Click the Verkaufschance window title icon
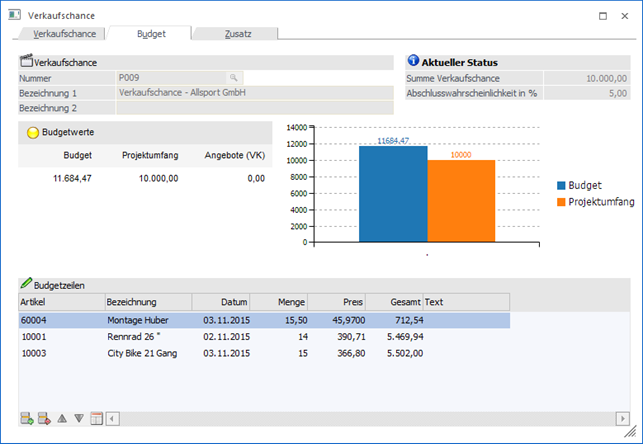The height and width of the screenshot is (444, 643). (x=15, y=16)
